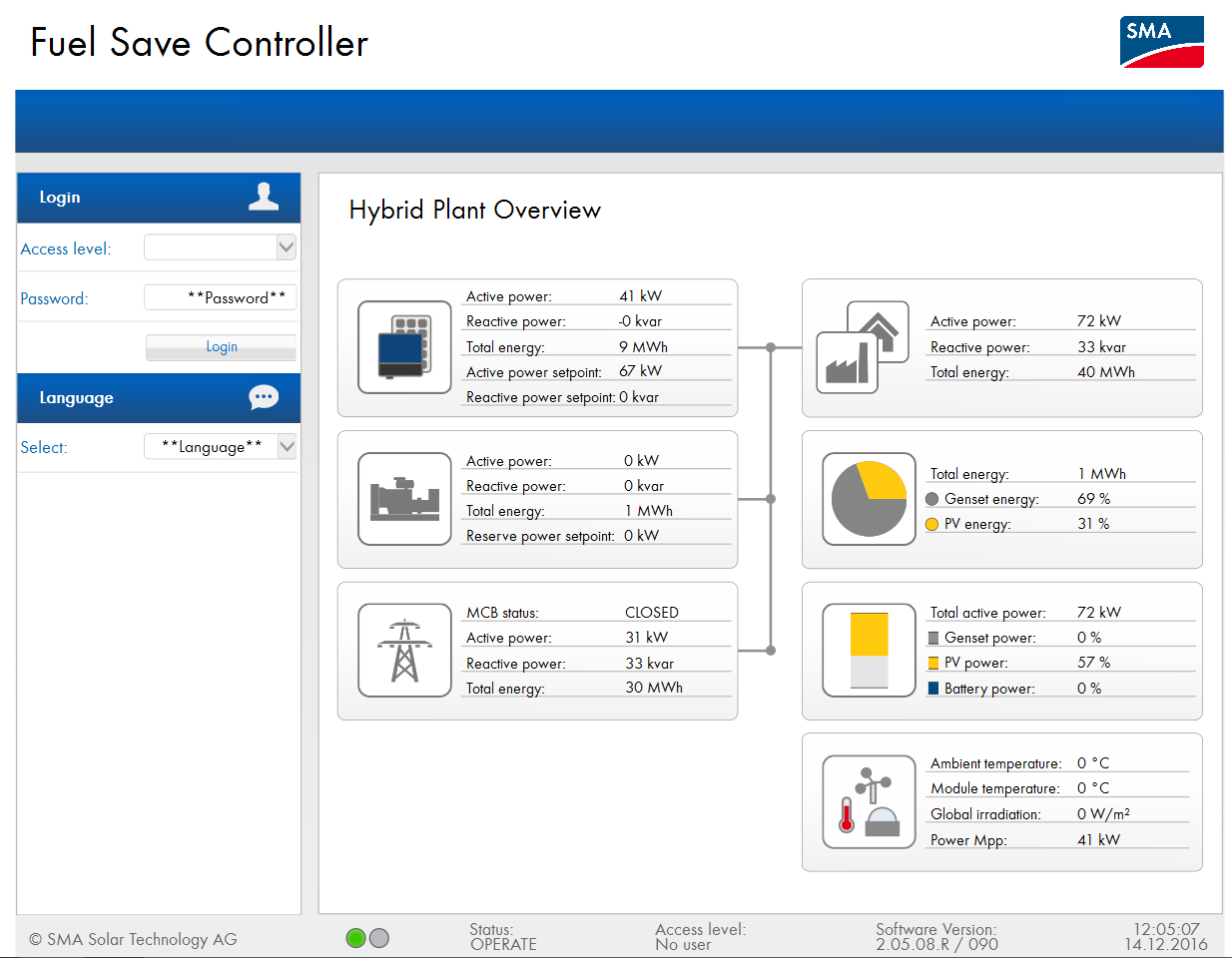Select the weather sensor icon
The height and width of the screenshot is (958, 1232).
point(869,802)
